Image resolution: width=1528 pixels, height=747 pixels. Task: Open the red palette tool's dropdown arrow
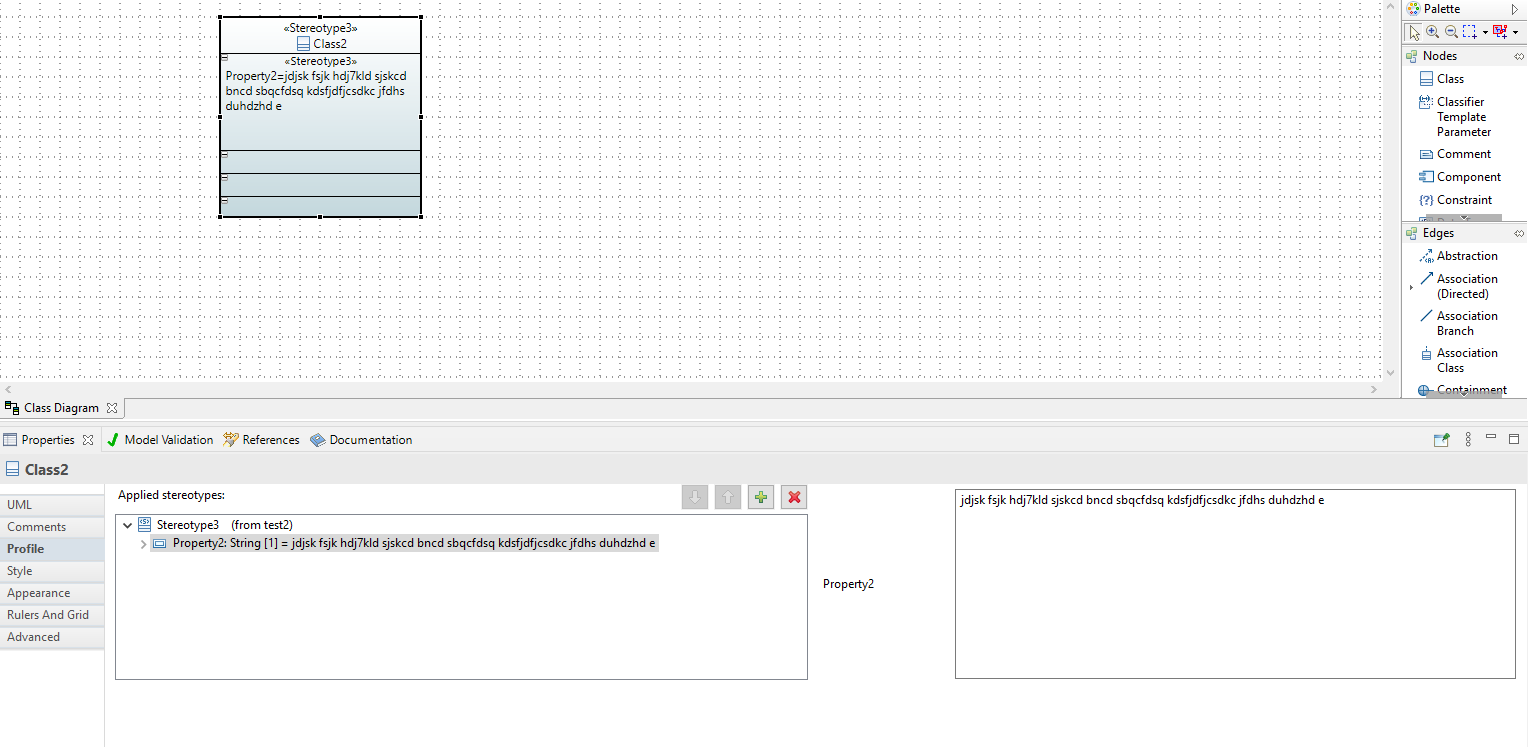1515,33
